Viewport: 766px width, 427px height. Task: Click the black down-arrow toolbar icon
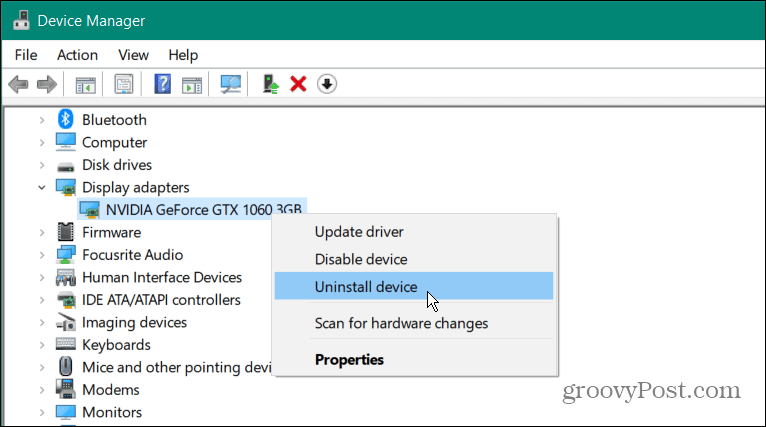pos(326,84)
